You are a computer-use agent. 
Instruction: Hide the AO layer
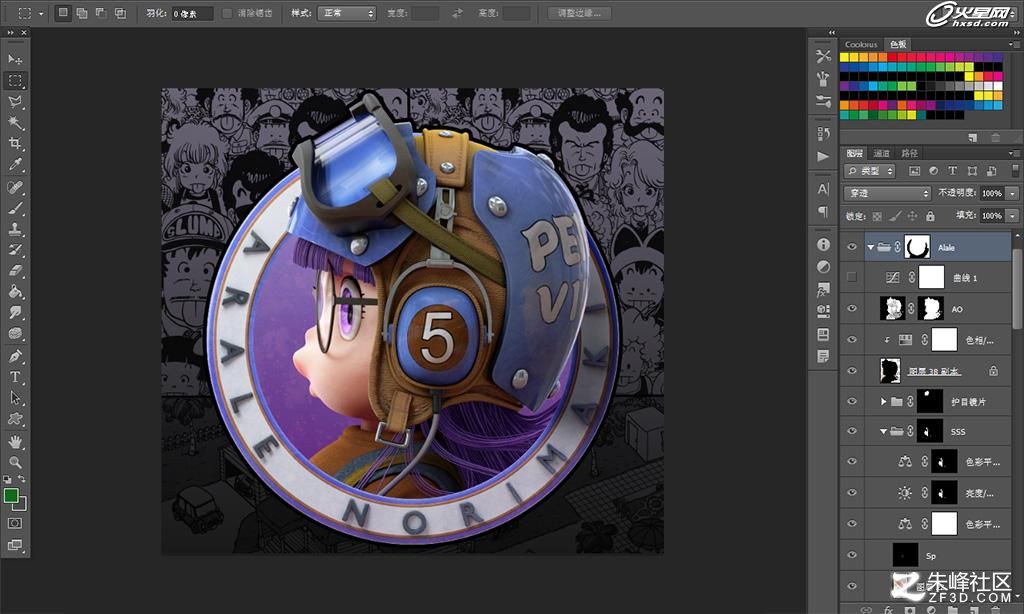(x=852, y=308)
